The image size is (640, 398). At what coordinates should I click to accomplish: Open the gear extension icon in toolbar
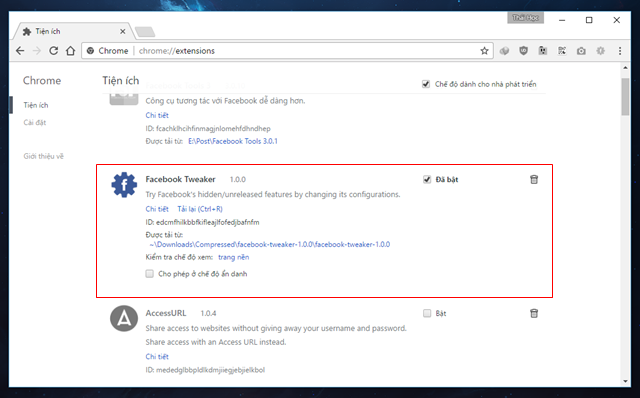(600, 51)
